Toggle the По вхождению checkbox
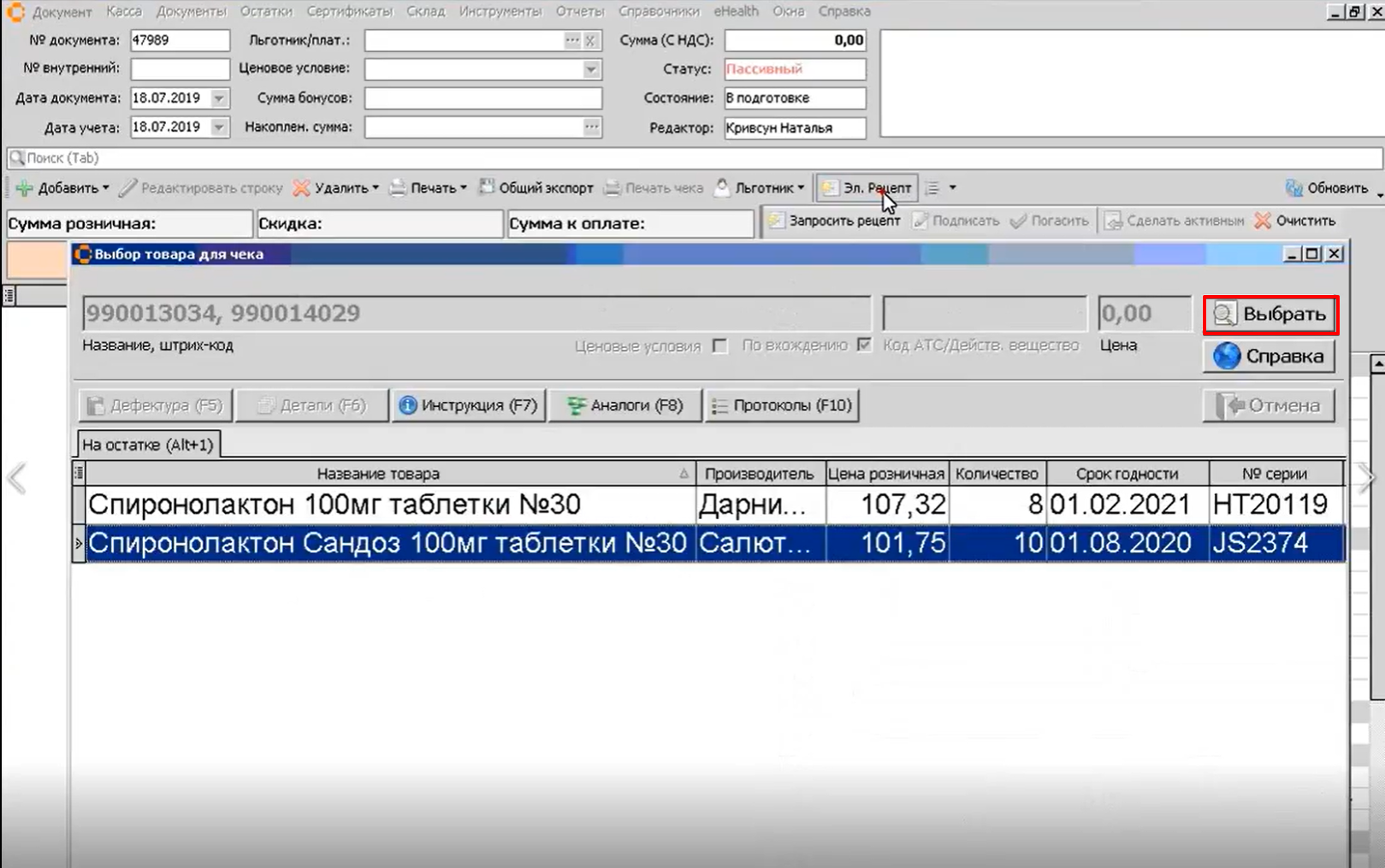The height and width of the screenshot is (868, 1385). pyautogui.click(x=865, y=345)
